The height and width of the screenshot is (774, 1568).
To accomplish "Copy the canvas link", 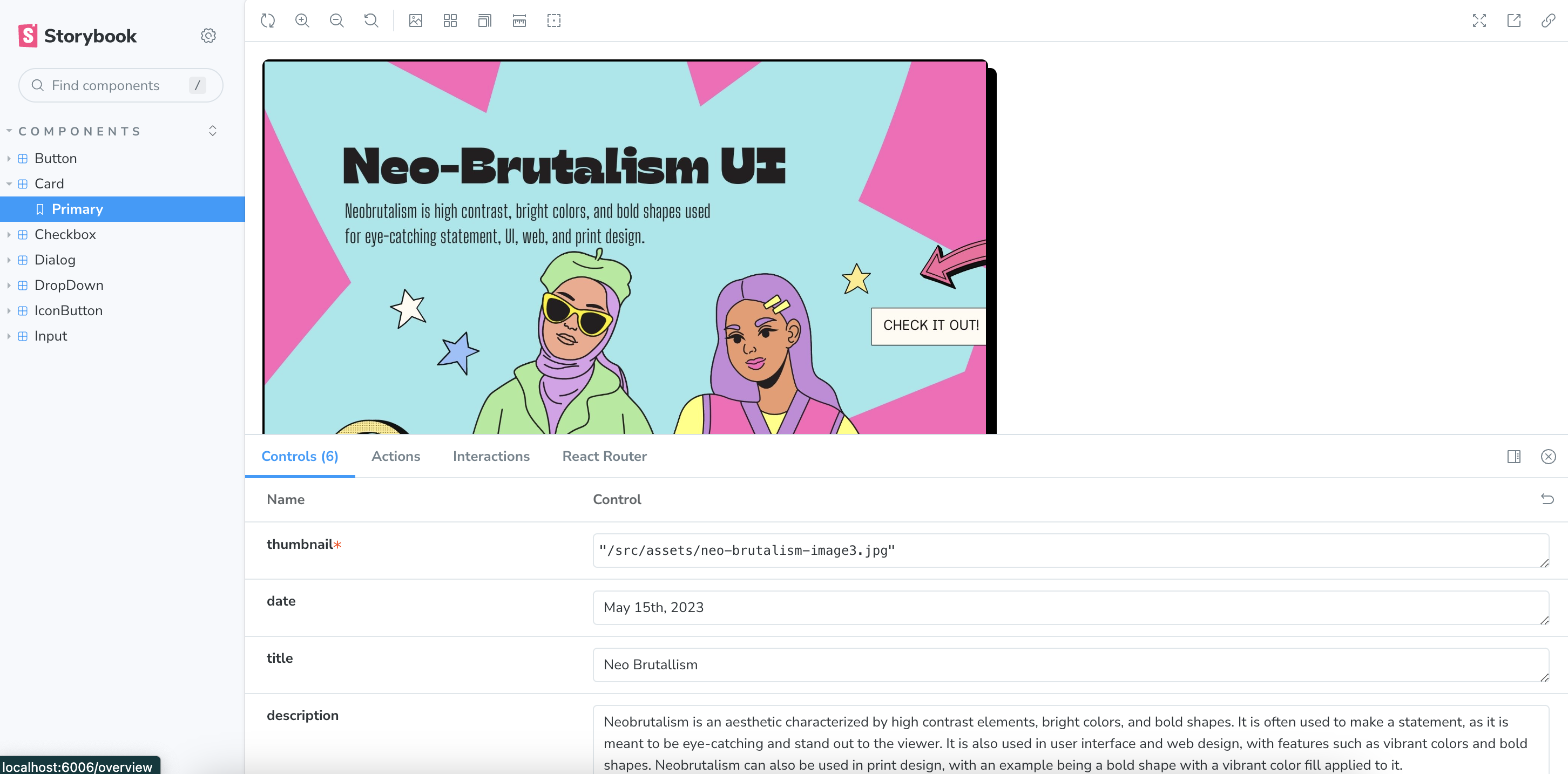I will [x=1548, y=21].
